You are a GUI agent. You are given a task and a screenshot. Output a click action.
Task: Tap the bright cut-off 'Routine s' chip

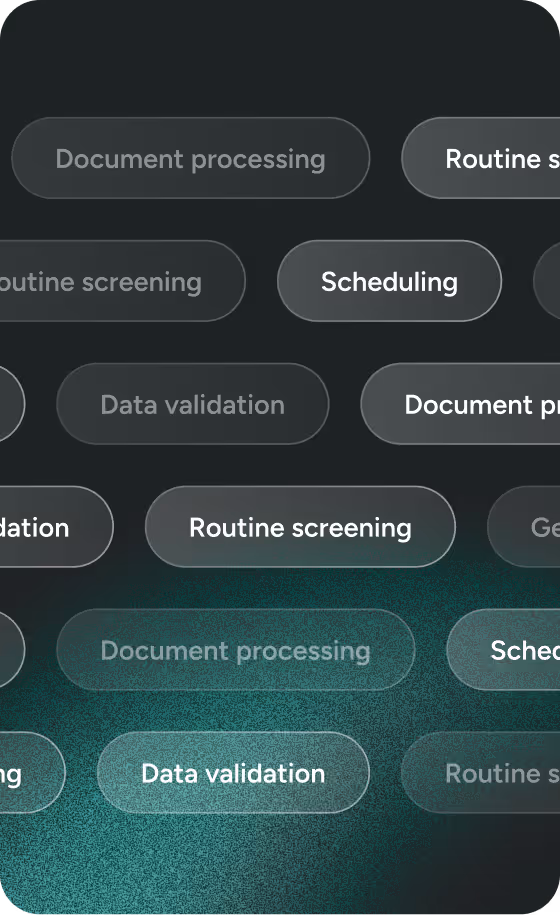pyautogui.click(x=481, y=158)
